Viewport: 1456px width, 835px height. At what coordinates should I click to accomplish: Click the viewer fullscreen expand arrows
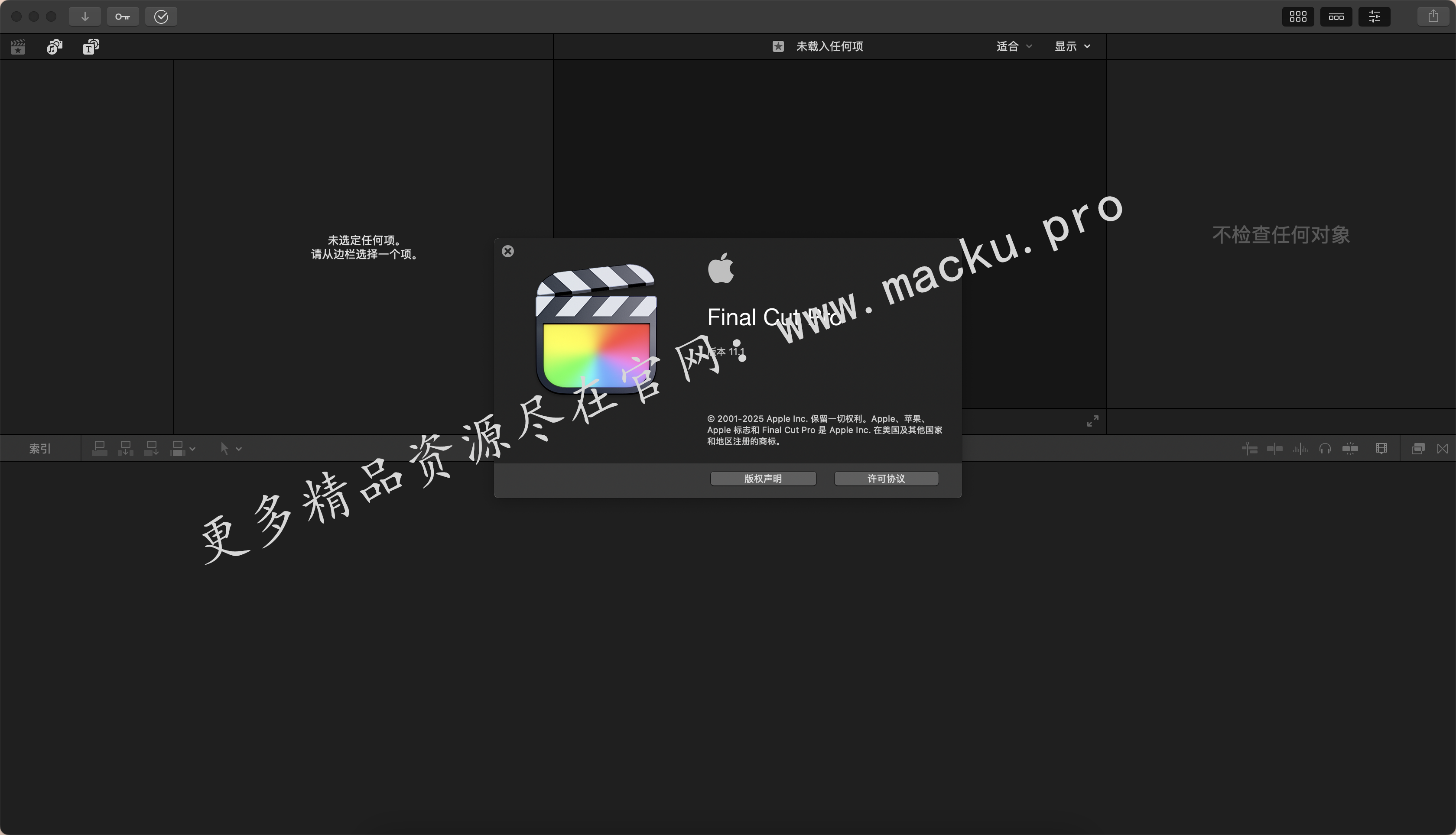pos(1093,421)
